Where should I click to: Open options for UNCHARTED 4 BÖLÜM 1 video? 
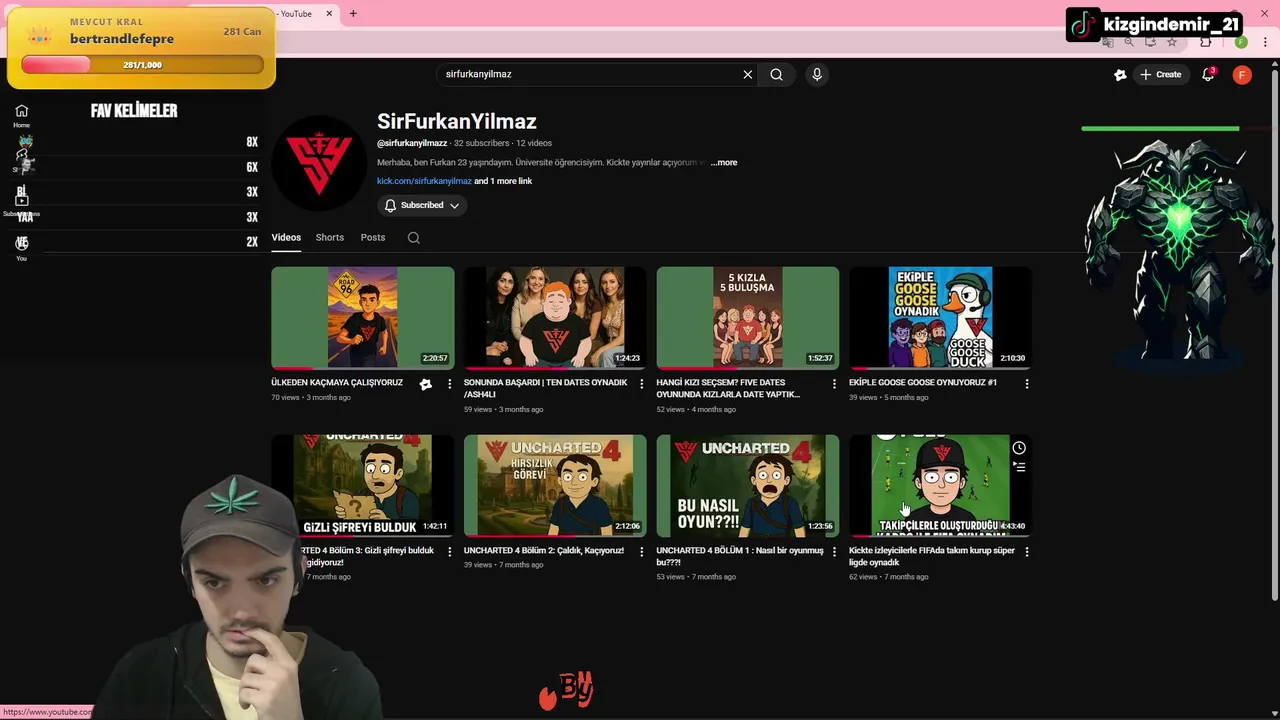tap(834, 552)
